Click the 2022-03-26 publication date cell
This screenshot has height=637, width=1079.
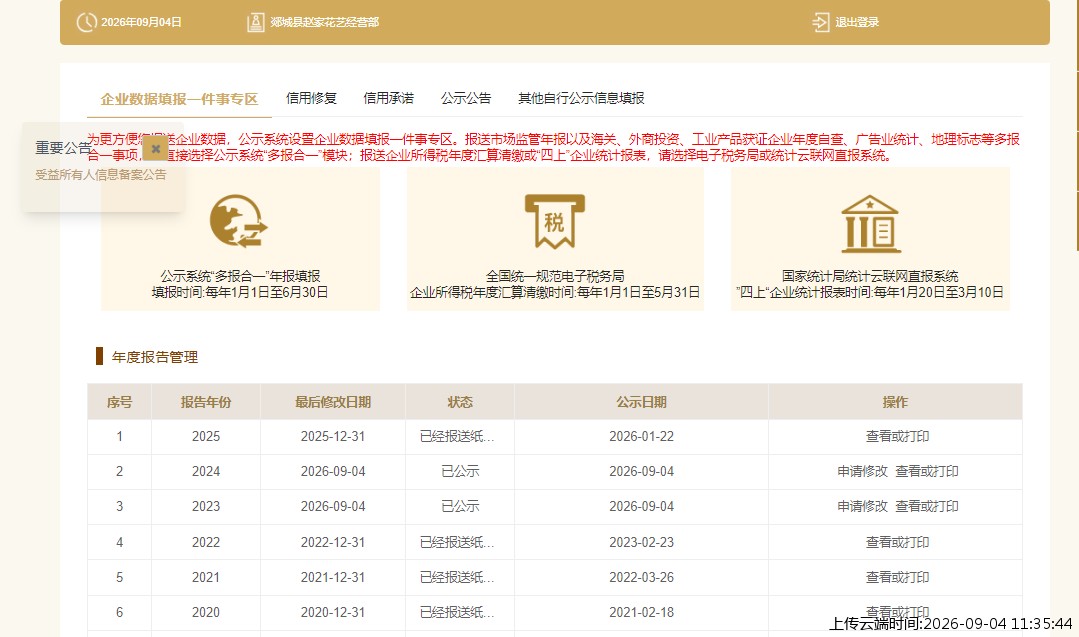click(641, 577)
